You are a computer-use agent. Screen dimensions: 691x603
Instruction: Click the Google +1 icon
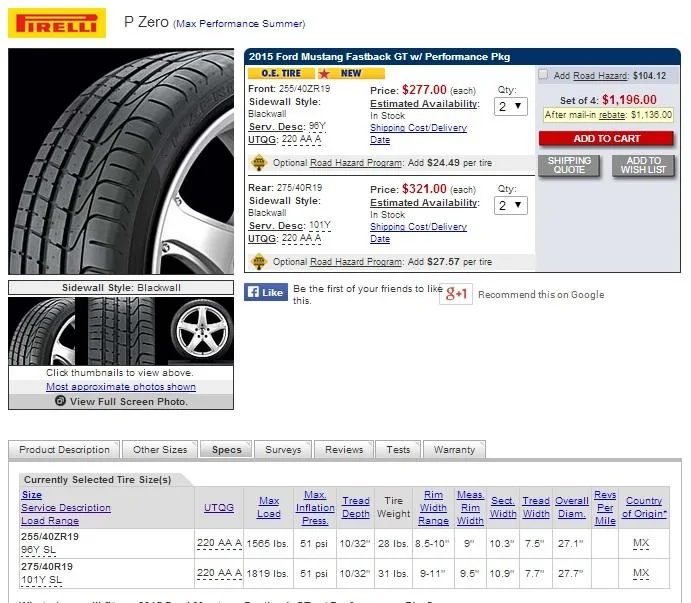[456, 294]
